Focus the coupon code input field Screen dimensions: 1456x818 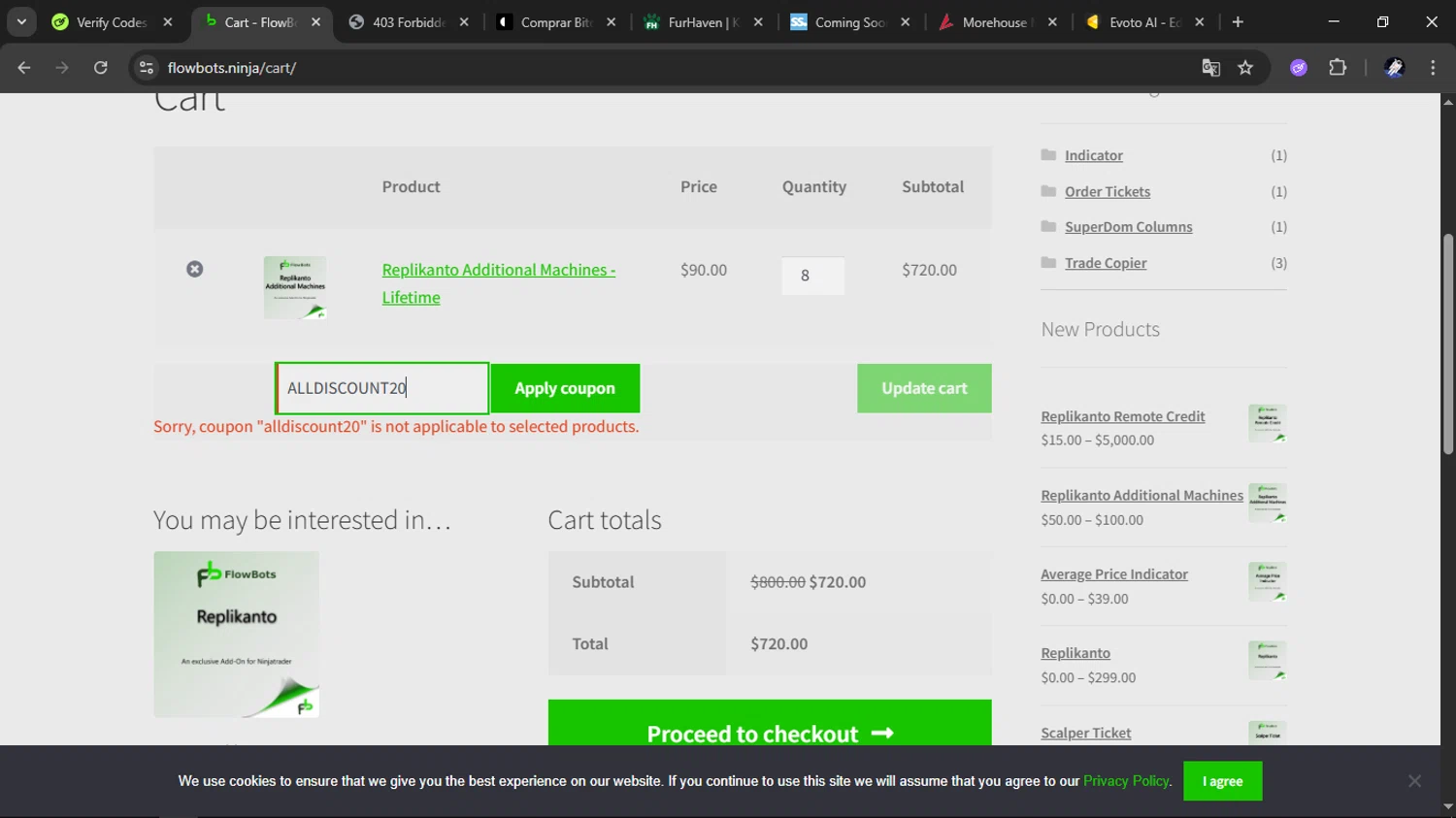382,388
